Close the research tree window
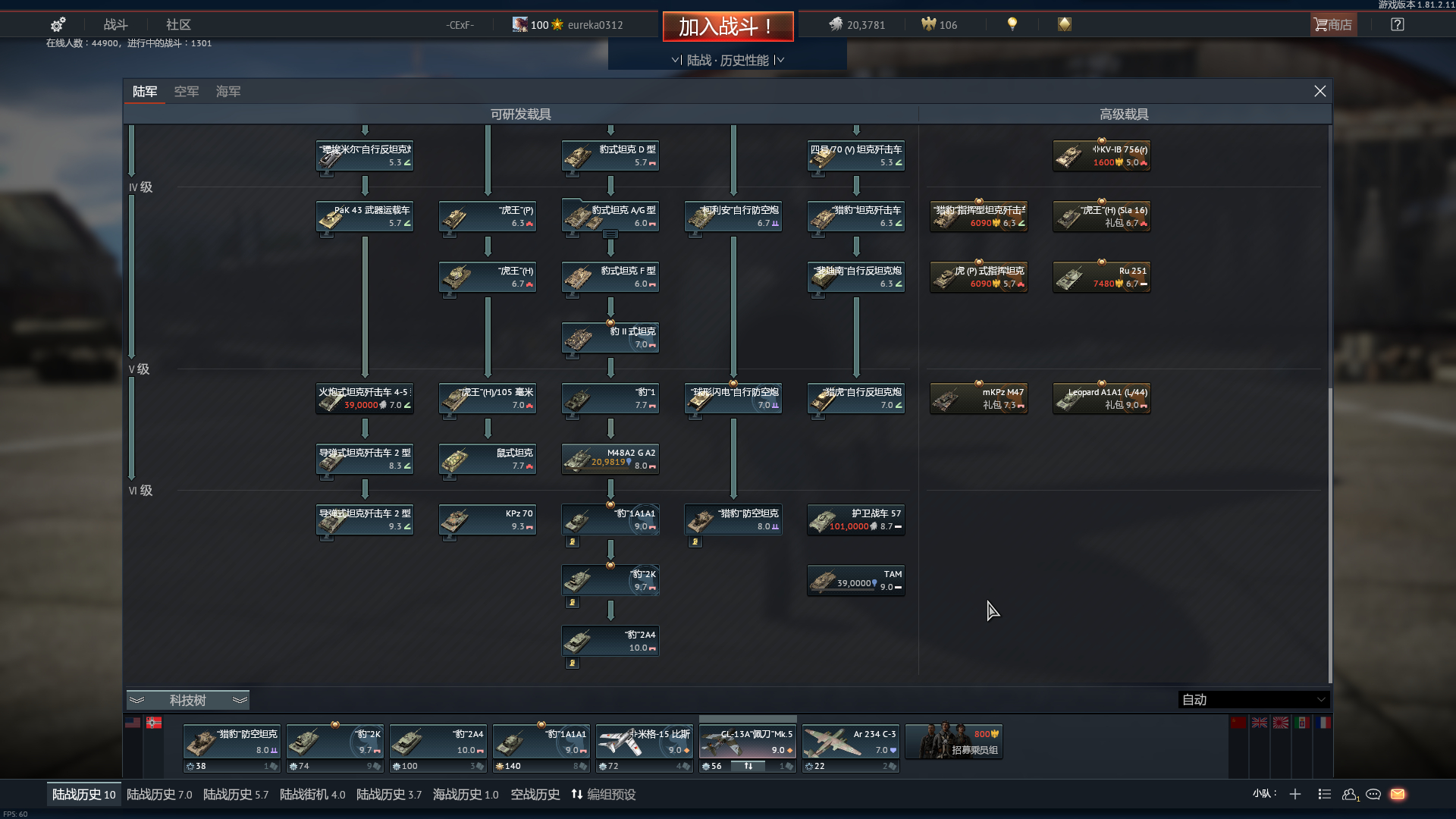Screen dimensions: 1456x819 click(x=1320, y=91)
